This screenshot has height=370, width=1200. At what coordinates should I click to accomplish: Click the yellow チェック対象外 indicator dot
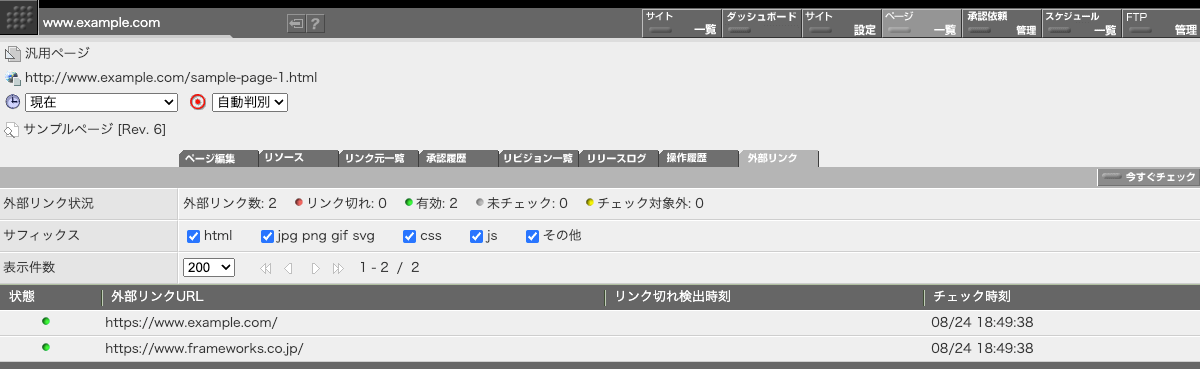(x=590, y=202)
